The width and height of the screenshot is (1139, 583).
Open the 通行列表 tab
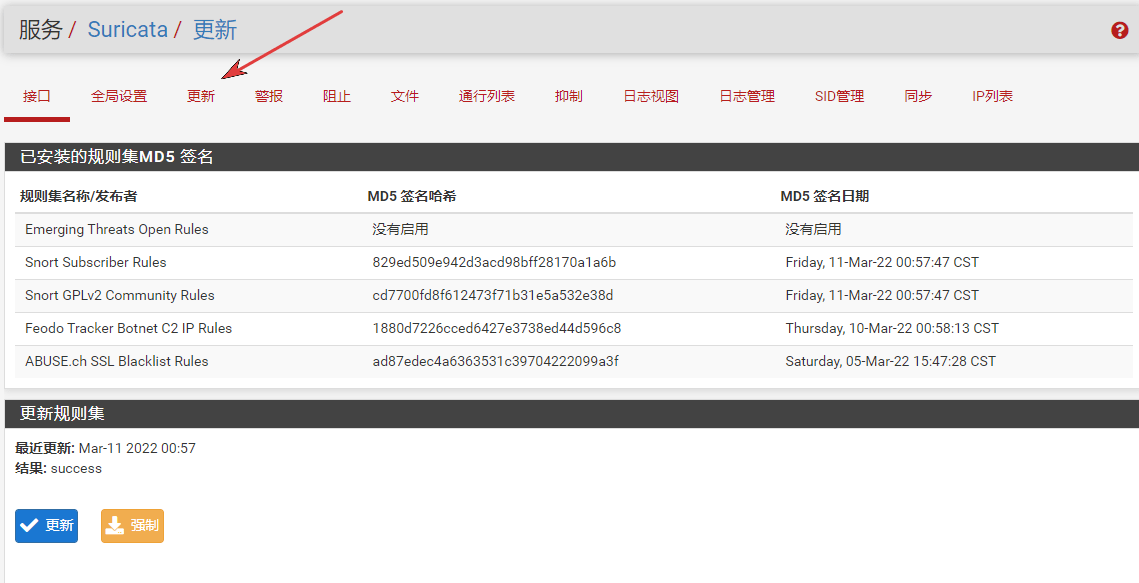pos(487,96)
